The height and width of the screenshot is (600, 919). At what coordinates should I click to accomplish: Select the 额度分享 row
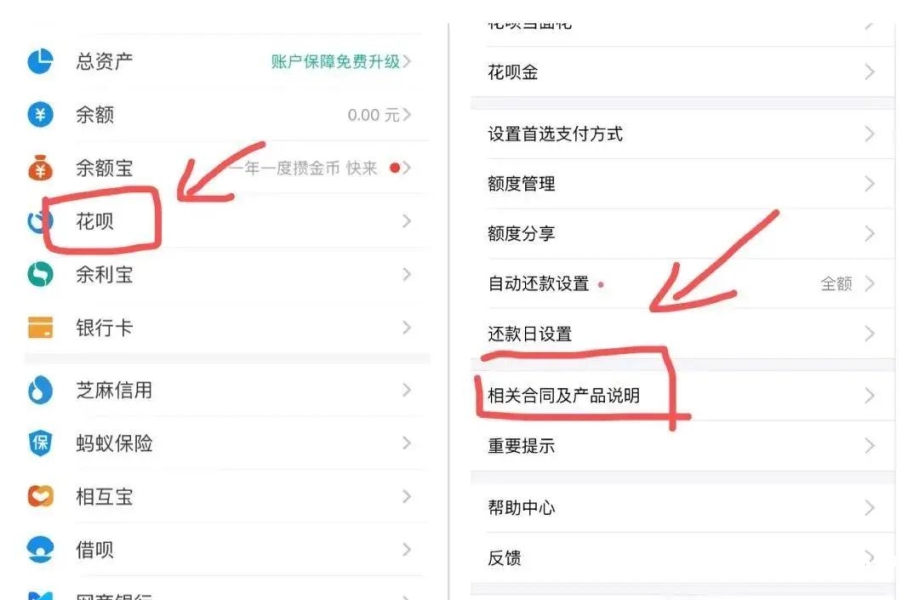(521, 234)
